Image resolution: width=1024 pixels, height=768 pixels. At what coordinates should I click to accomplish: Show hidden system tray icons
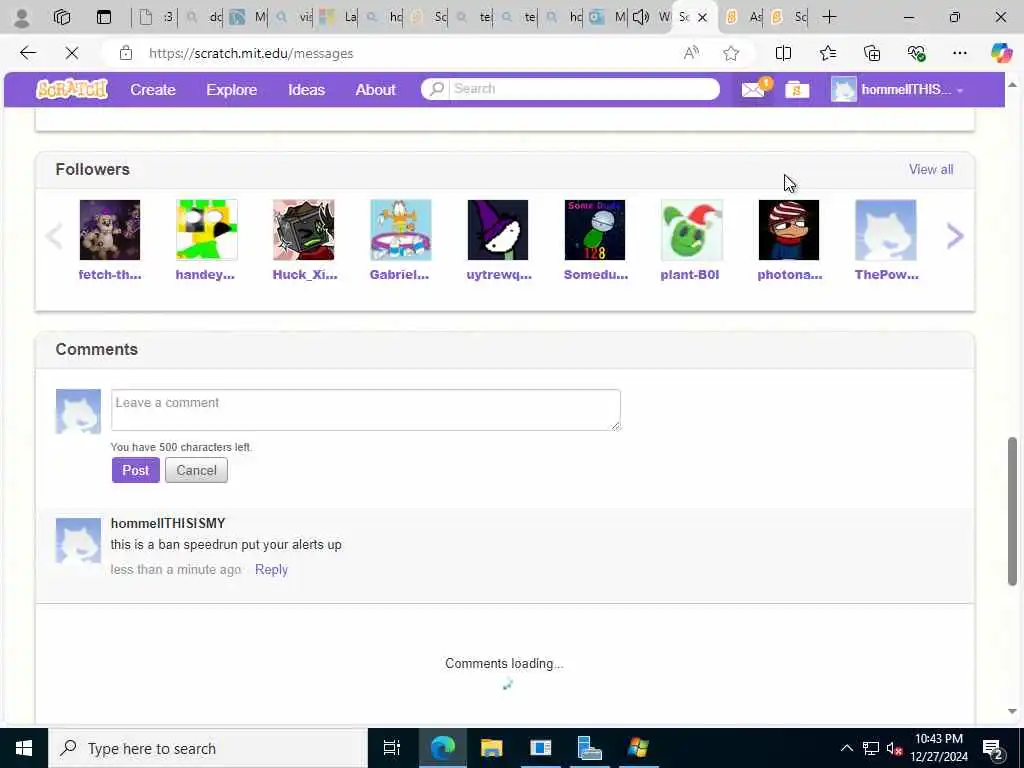[x=846, y=748]
